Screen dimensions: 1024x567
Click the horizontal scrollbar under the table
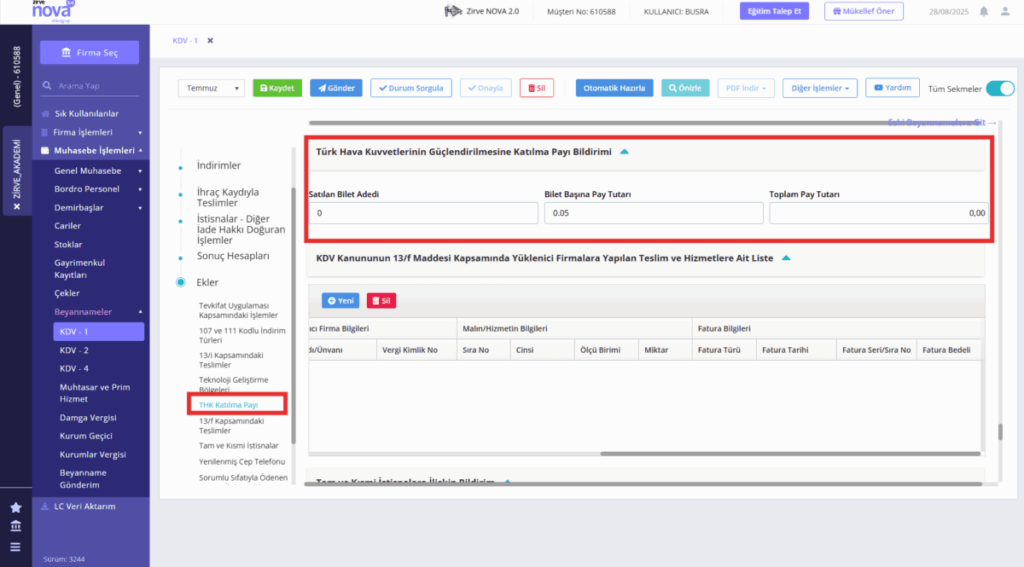(790, 453)
